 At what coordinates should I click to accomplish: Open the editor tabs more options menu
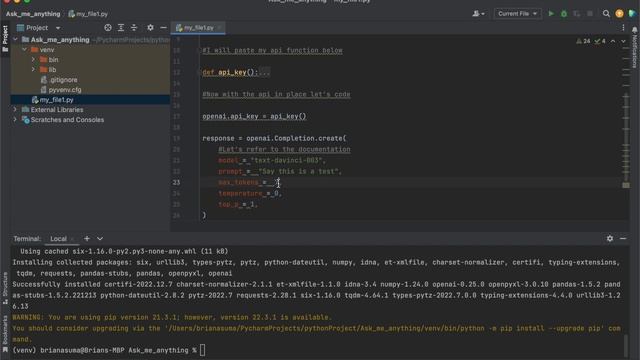pyautogui.click(x=623, y=28)
